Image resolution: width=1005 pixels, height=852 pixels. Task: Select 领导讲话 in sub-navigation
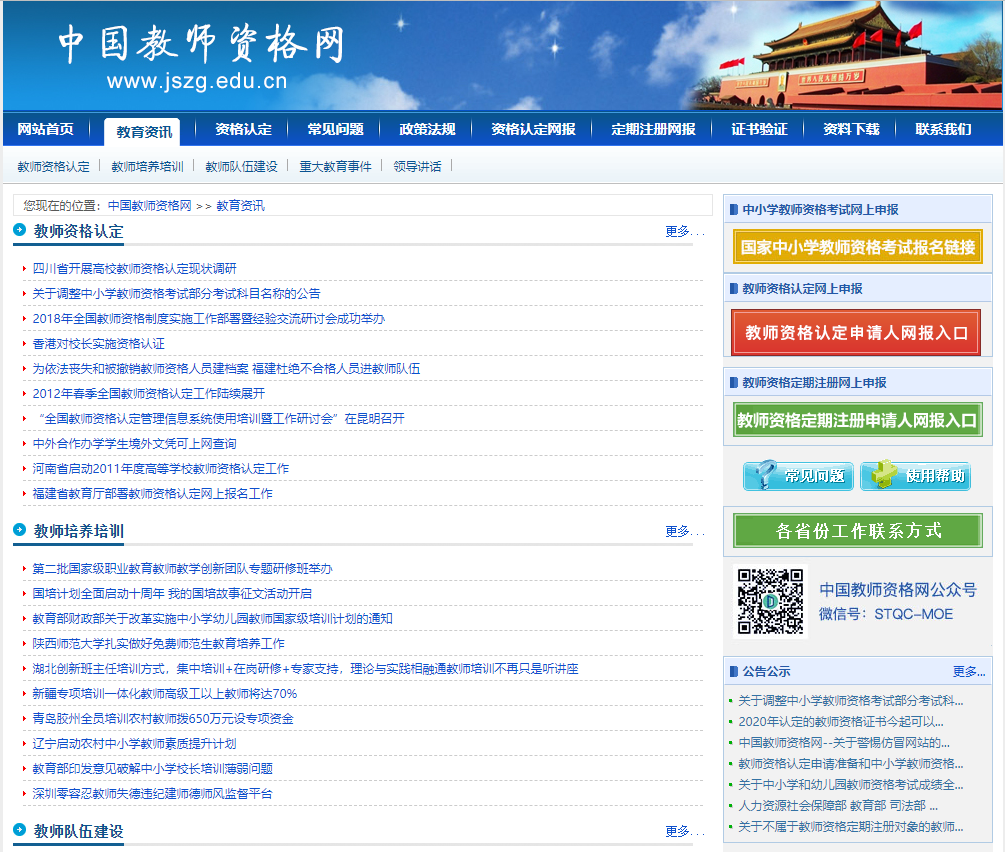(417, 167)
